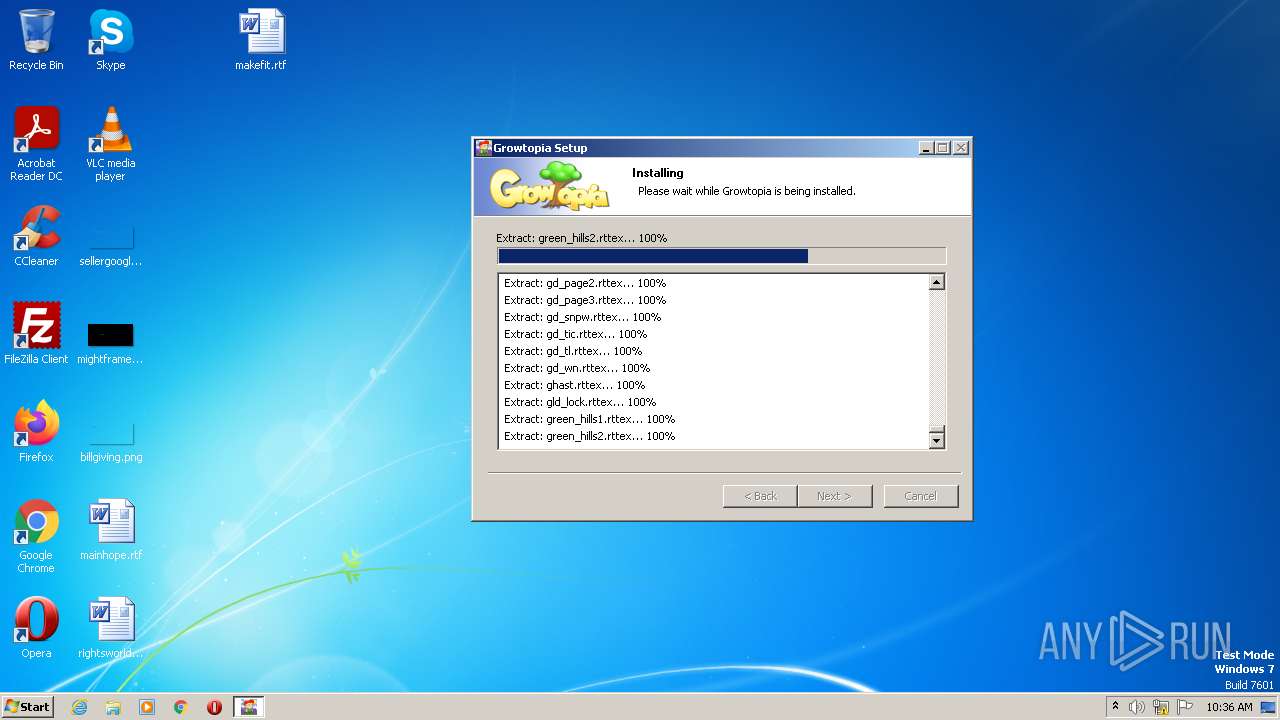Click the log's scroll up arrow
This screenshot has height=720, width=1280.
[x=937, y=283]
